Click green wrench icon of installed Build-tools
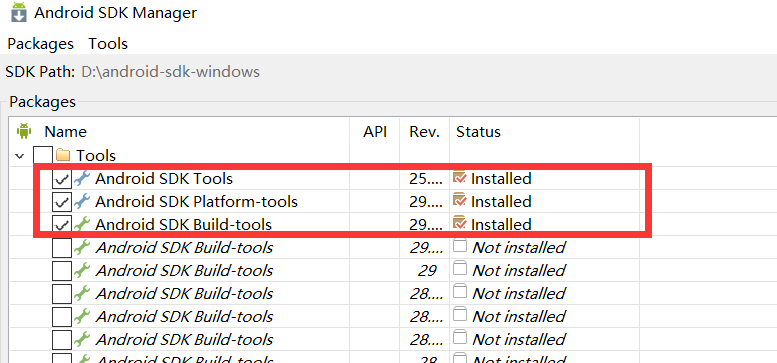 [82, 224]
